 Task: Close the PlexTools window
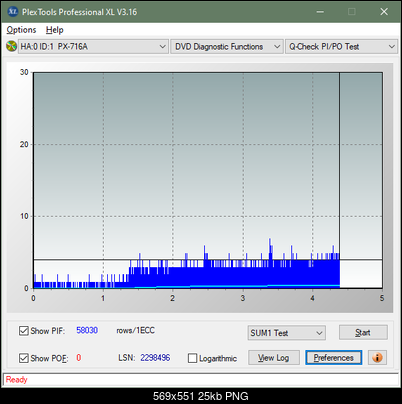click(384, 12)
